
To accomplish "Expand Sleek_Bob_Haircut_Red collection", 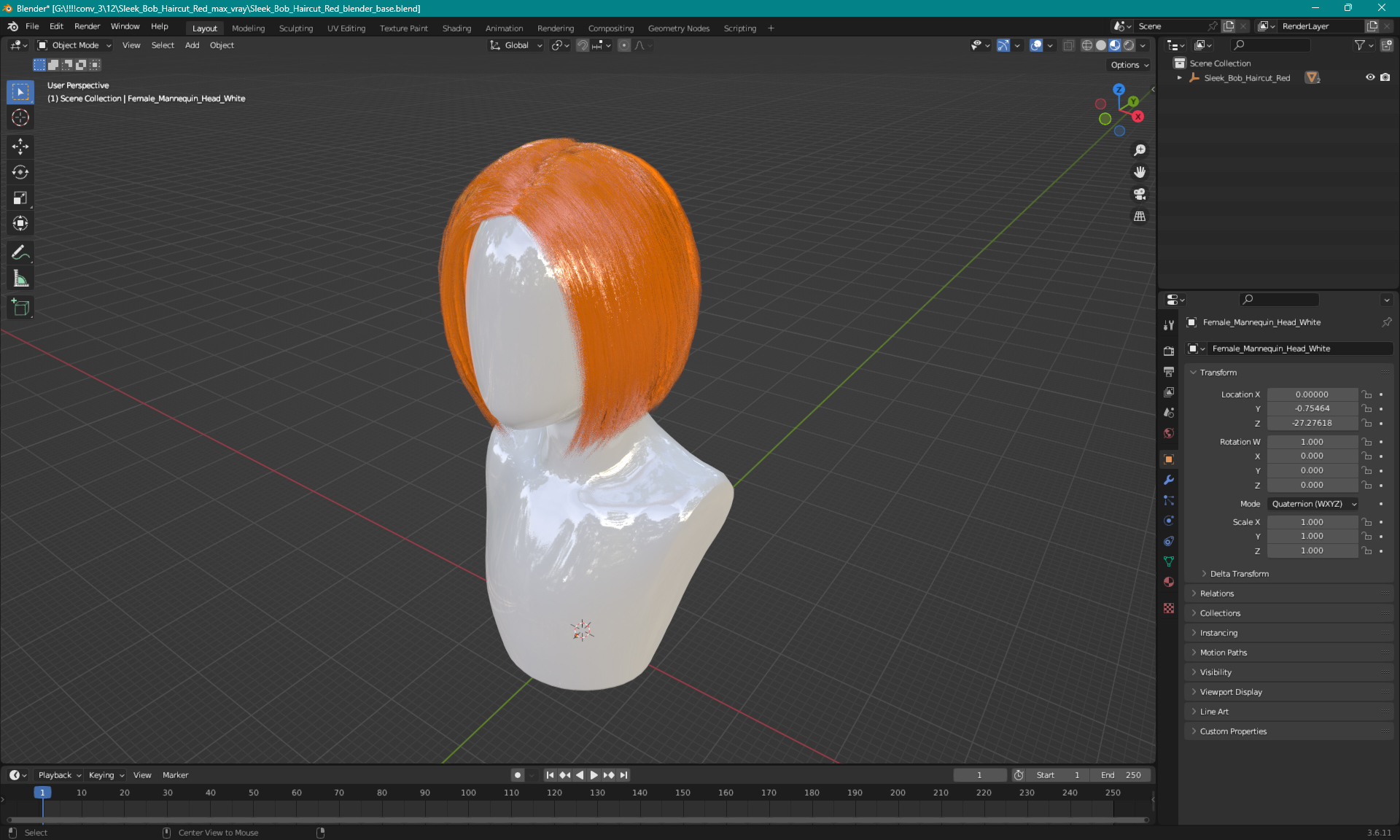I will [x=1179, y=77].
